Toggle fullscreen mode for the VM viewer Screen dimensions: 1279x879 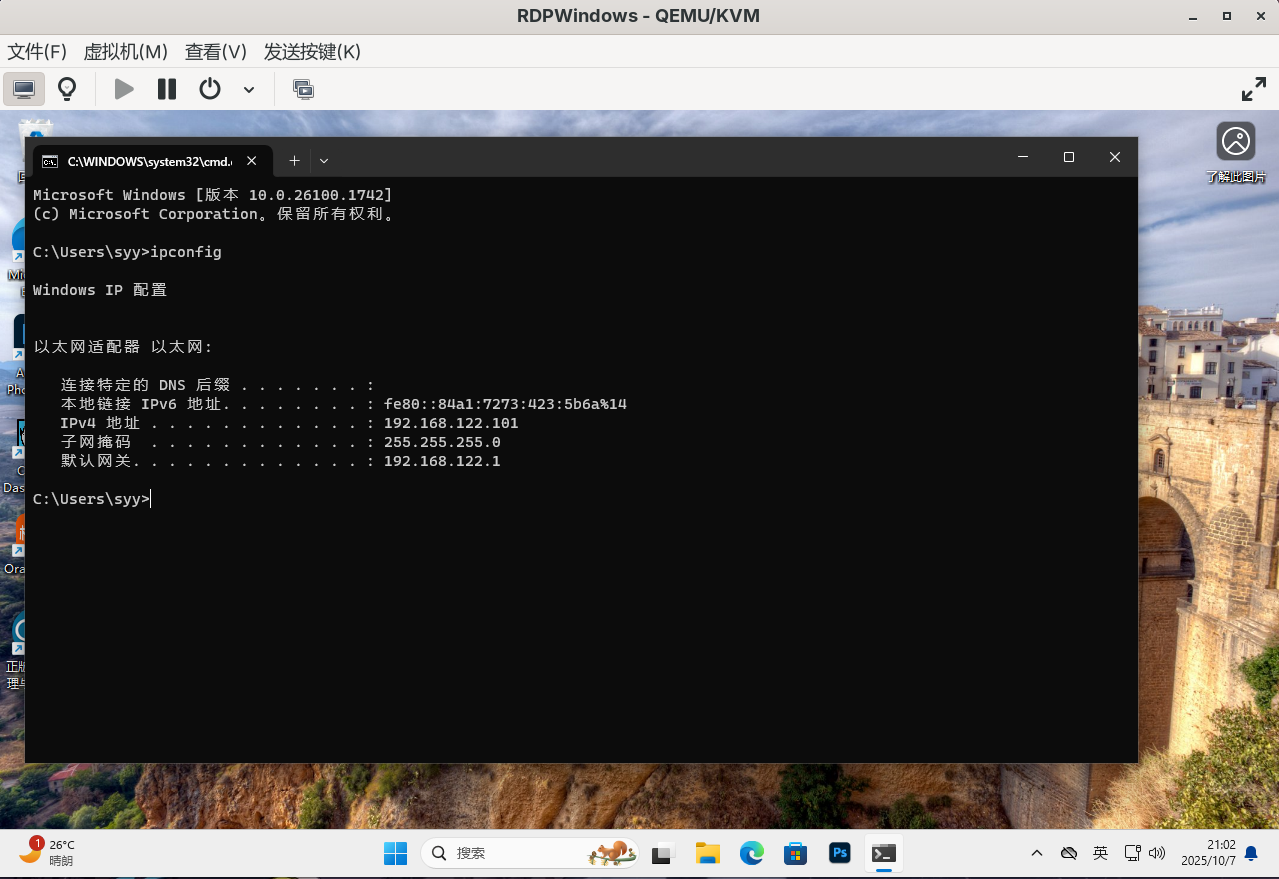[x=1253, y=89]
